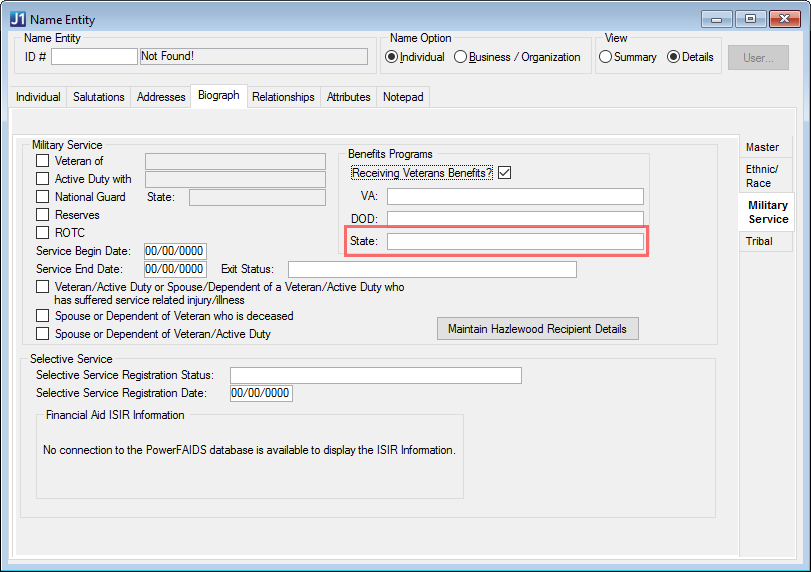Image resolution: width=811 pixels, height=572 pixels.
Task: Check the Reserves checkbox
Action: pos(43,215)
